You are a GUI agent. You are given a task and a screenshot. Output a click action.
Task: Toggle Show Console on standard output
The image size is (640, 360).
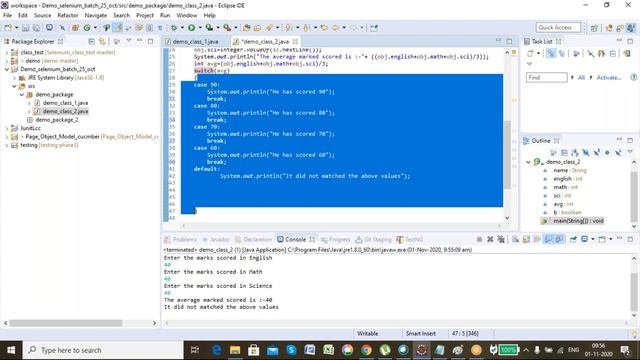click(549, 239)
